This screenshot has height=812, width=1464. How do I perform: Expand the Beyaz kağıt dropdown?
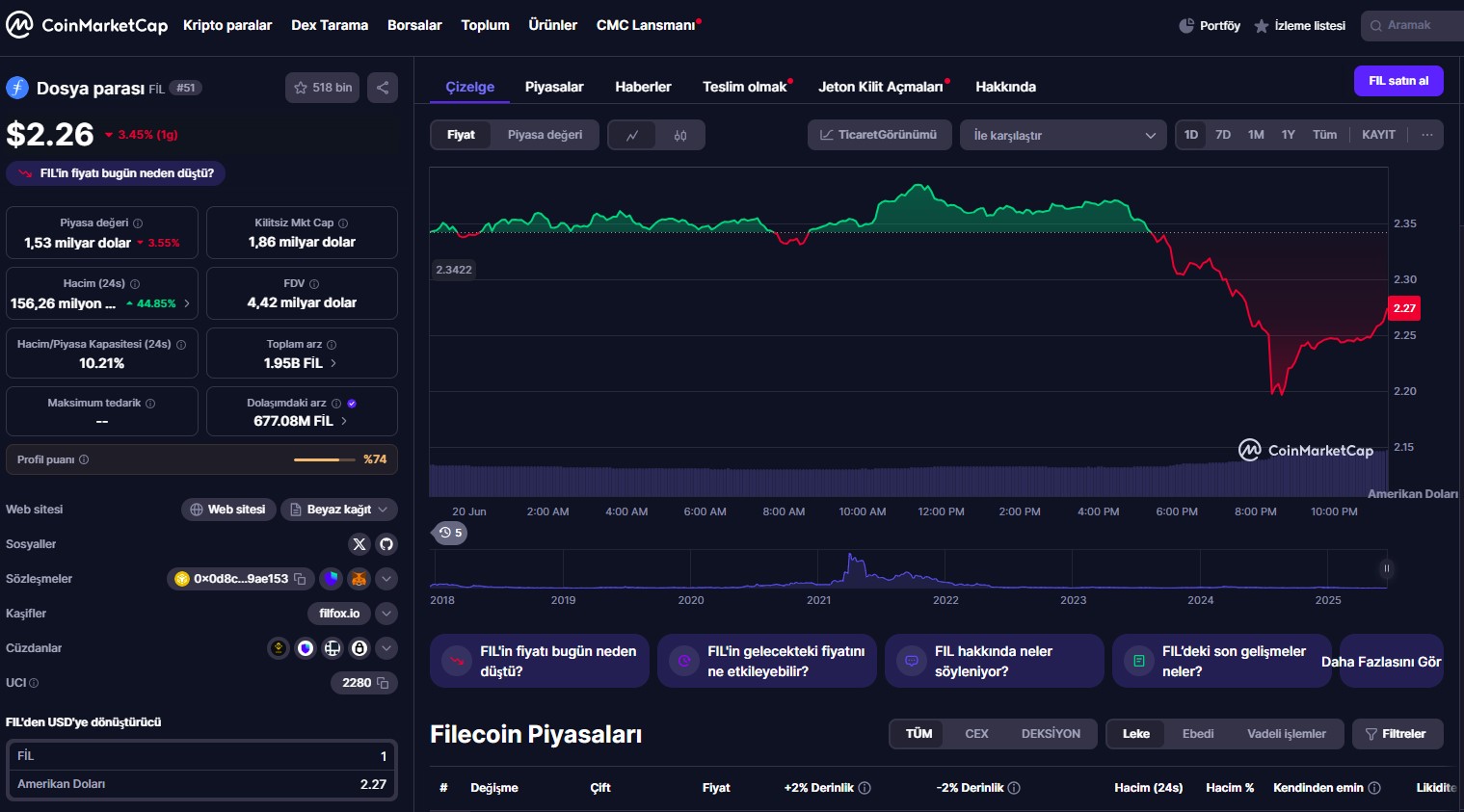pos(339,510)
